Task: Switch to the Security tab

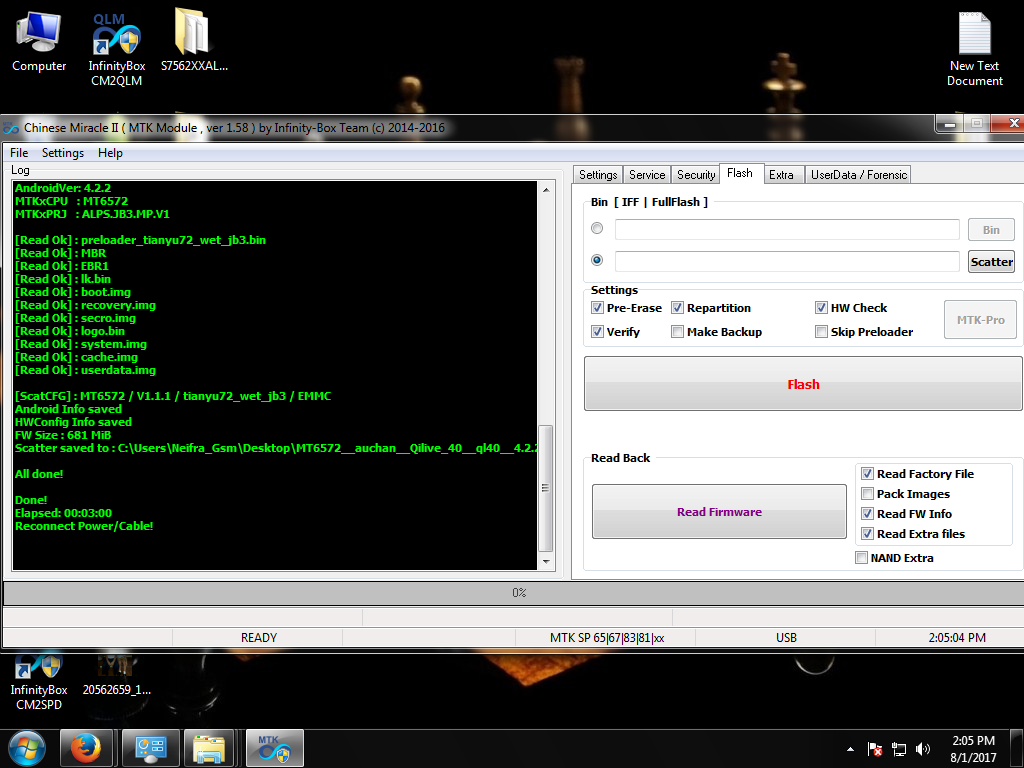Action: tap(696, 174)
